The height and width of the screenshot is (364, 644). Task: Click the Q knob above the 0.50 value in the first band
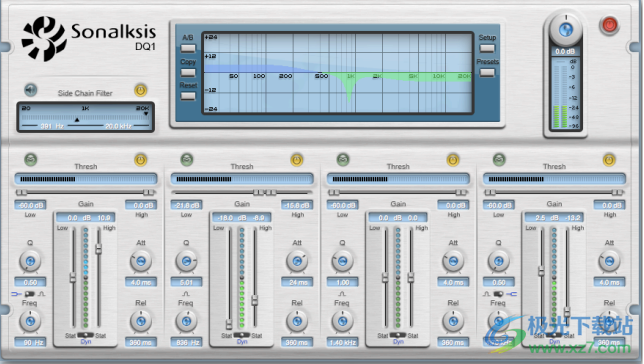30,261
